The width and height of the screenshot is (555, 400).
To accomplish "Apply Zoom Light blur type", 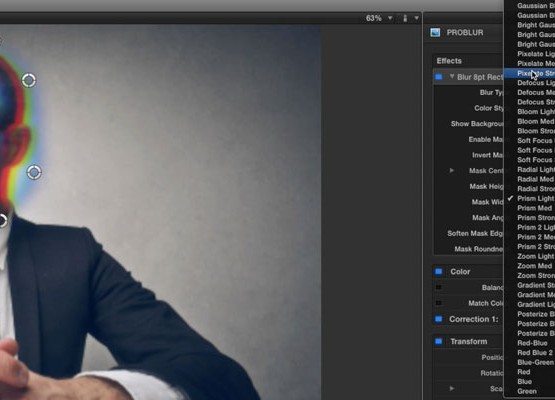I will point(536,256).
